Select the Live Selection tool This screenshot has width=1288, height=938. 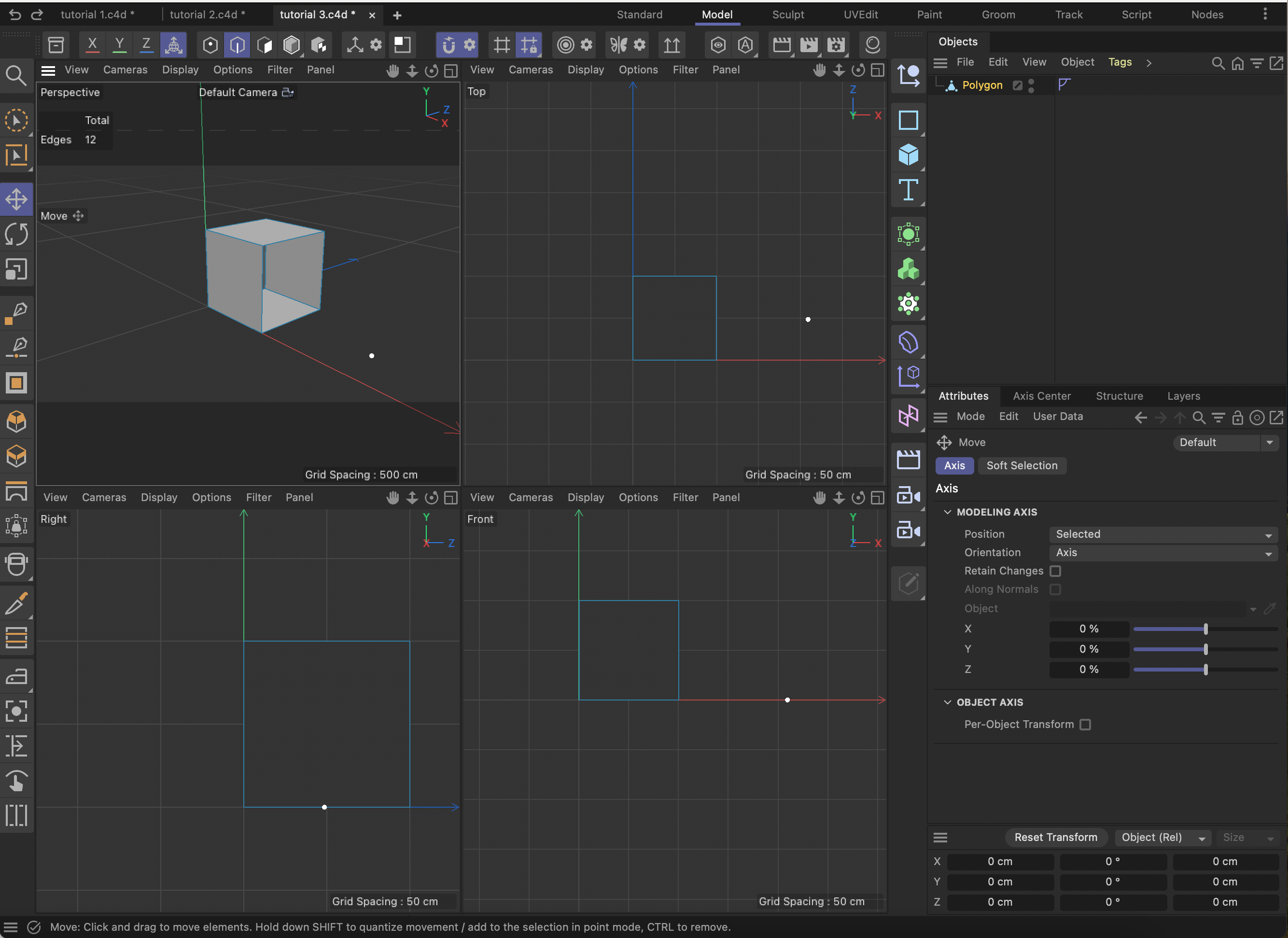coord(16,120)
